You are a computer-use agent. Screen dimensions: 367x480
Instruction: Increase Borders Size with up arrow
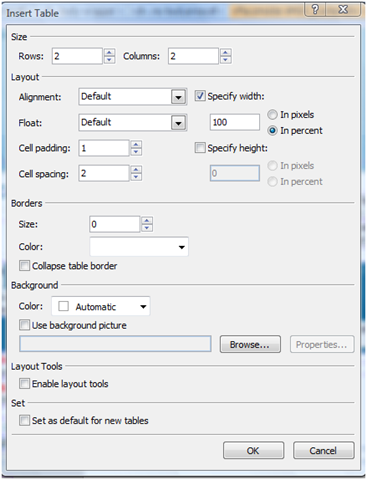147,220
